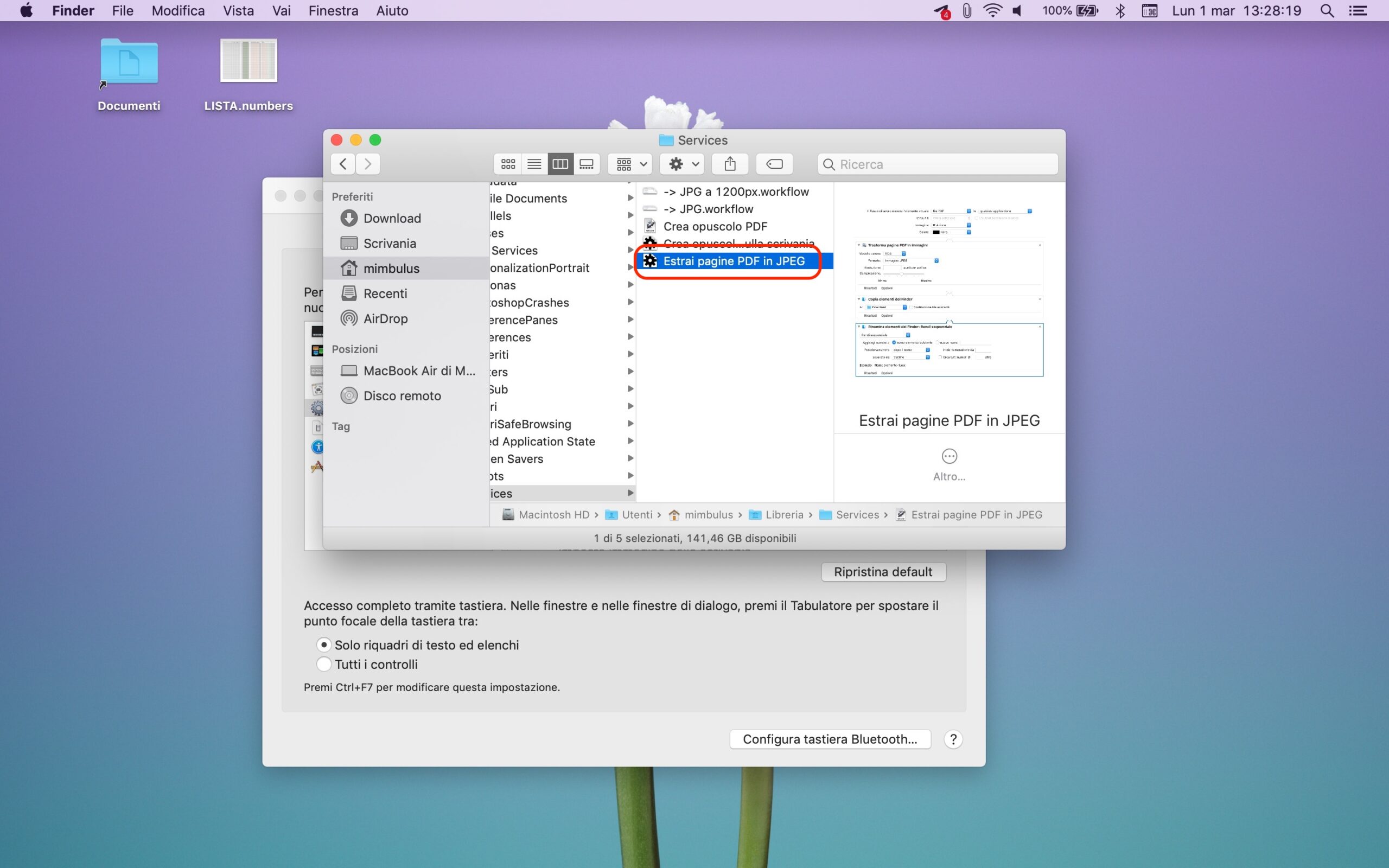Open the group-by arrangement dropdown

point(630,164)
